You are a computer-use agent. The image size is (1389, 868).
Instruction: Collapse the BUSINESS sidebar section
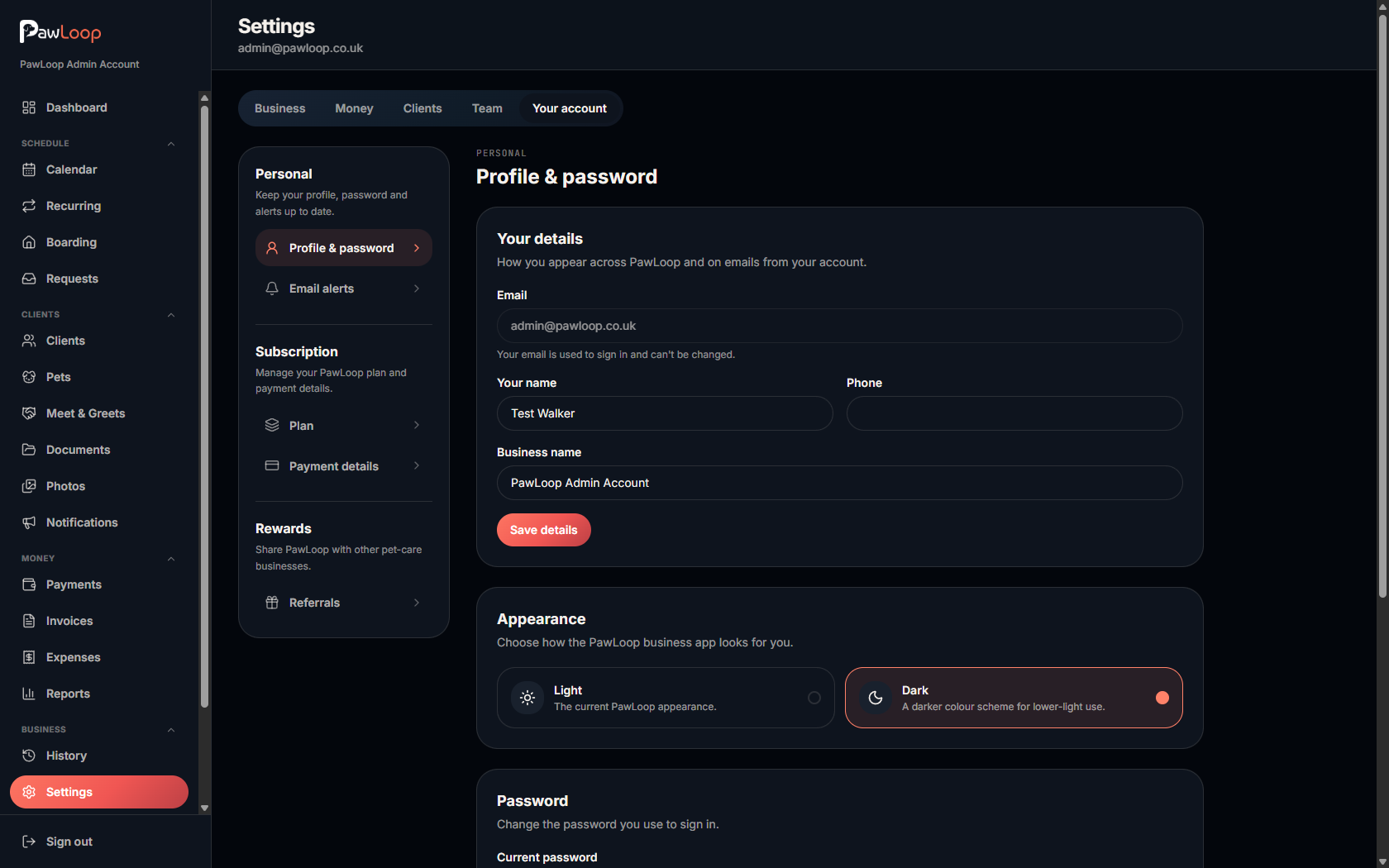tap(171, 730)
